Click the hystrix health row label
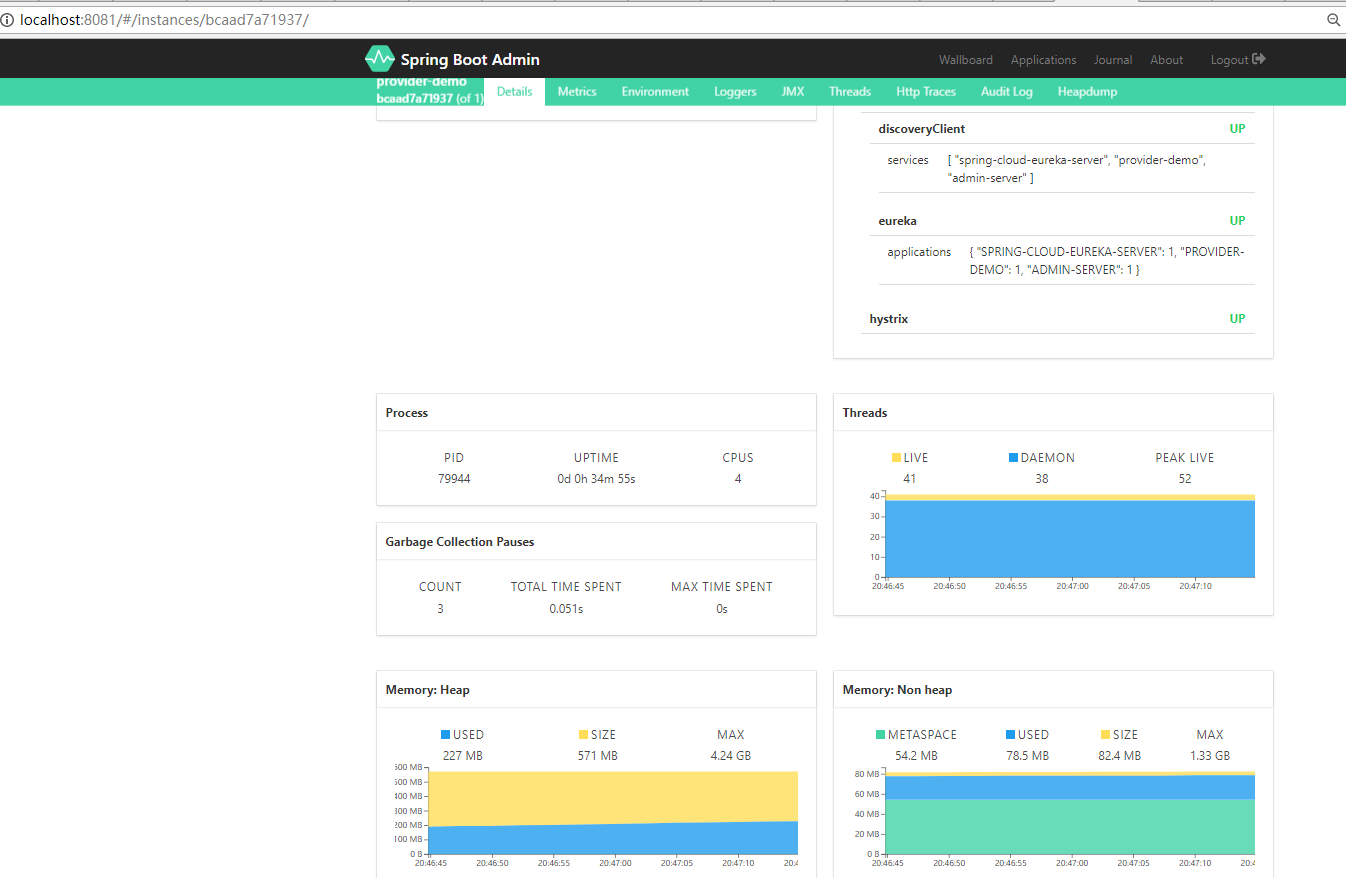 pyautogui.click(x=889, y=319)
